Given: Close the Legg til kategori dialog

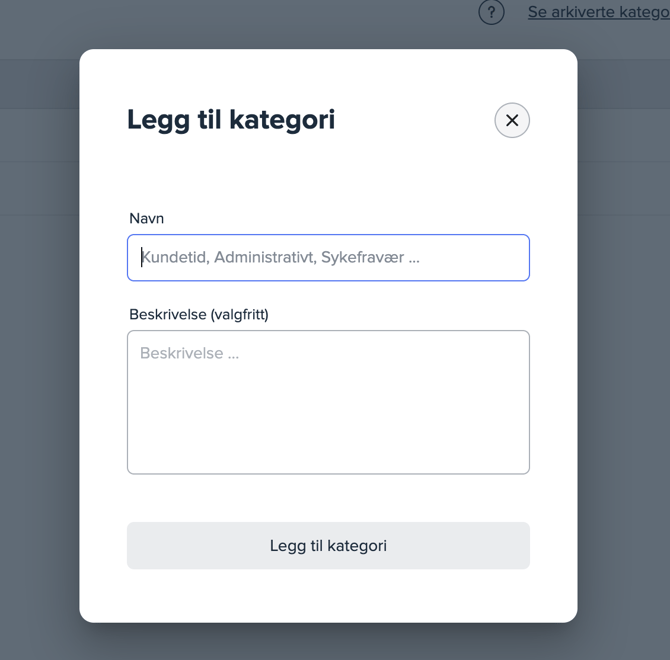Looking at the screenshot, I should pos(512,121).
